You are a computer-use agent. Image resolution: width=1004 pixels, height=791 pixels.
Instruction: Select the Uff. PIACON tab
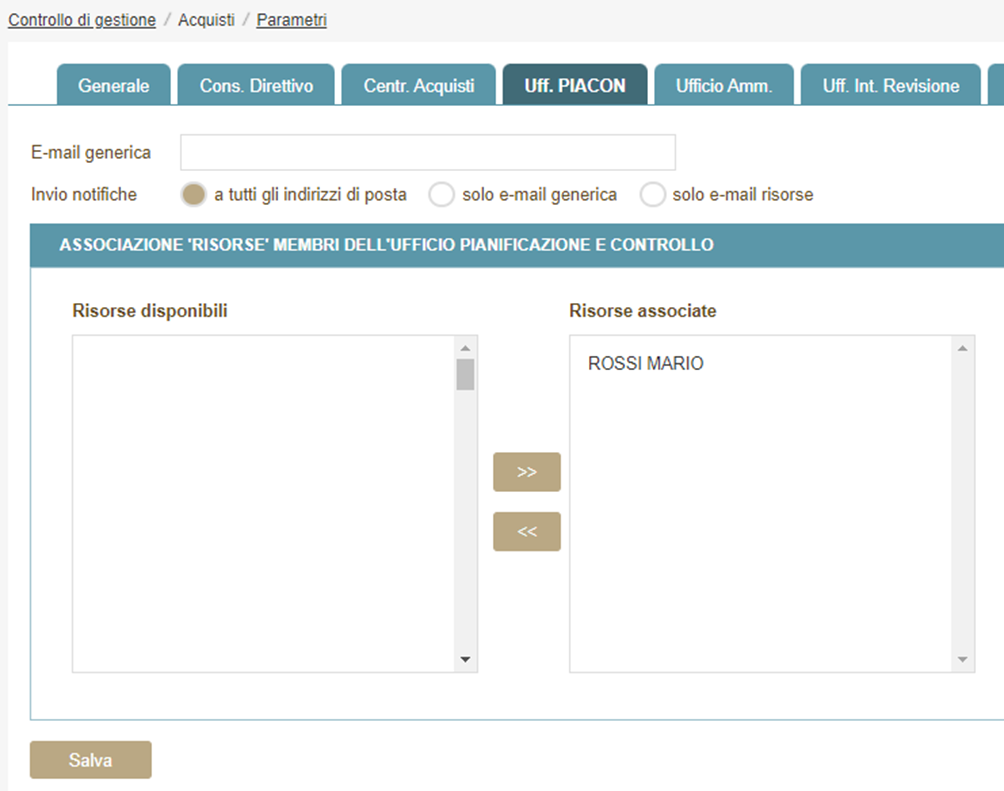tap(575, 86)
